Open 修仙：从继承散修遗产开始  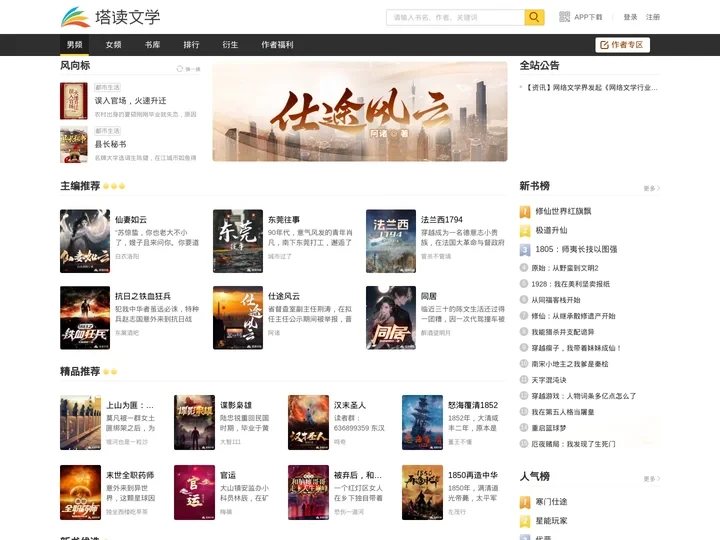(573, 316)
